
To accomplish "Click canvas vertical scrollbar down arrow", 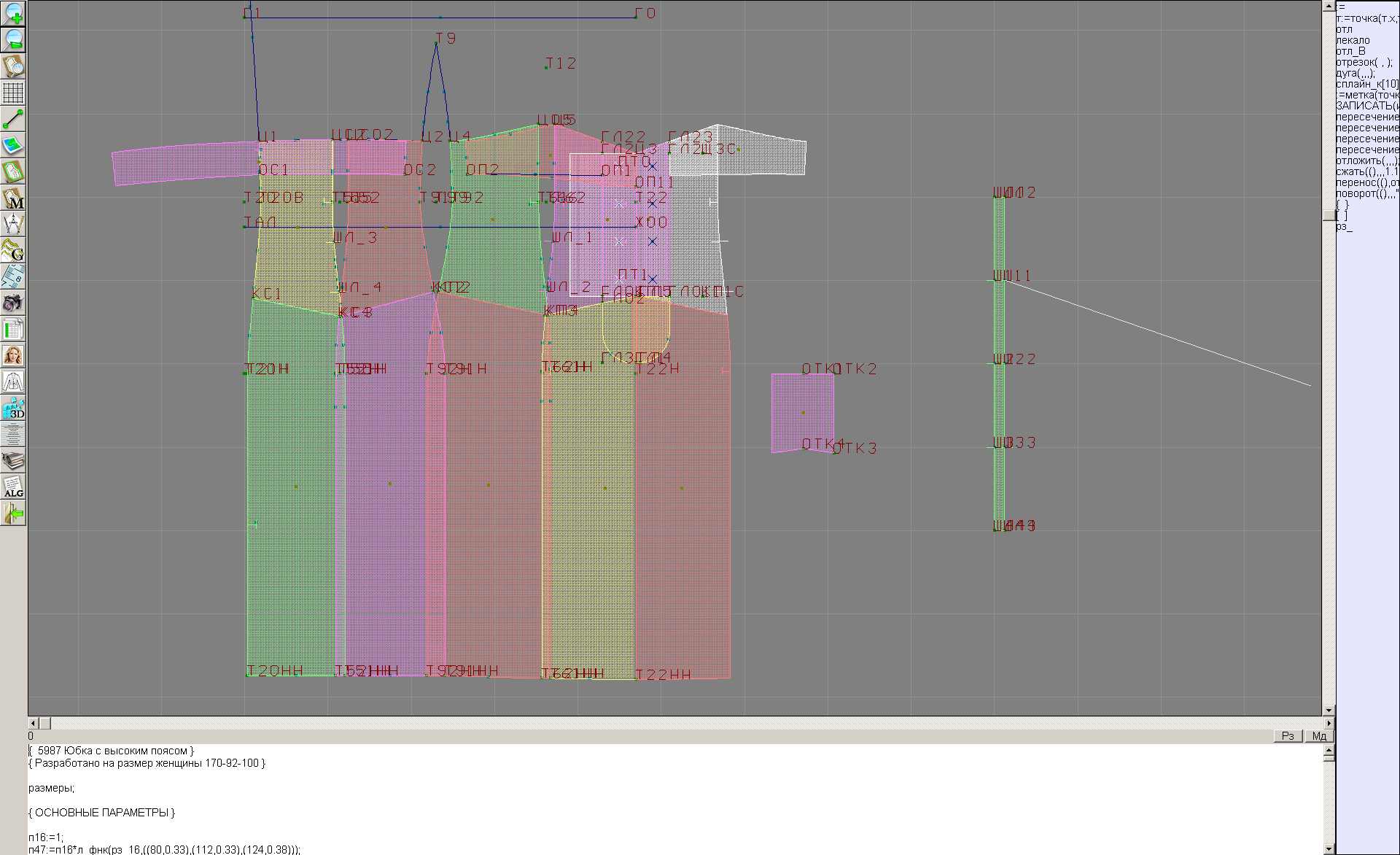I will [1329, 710].
